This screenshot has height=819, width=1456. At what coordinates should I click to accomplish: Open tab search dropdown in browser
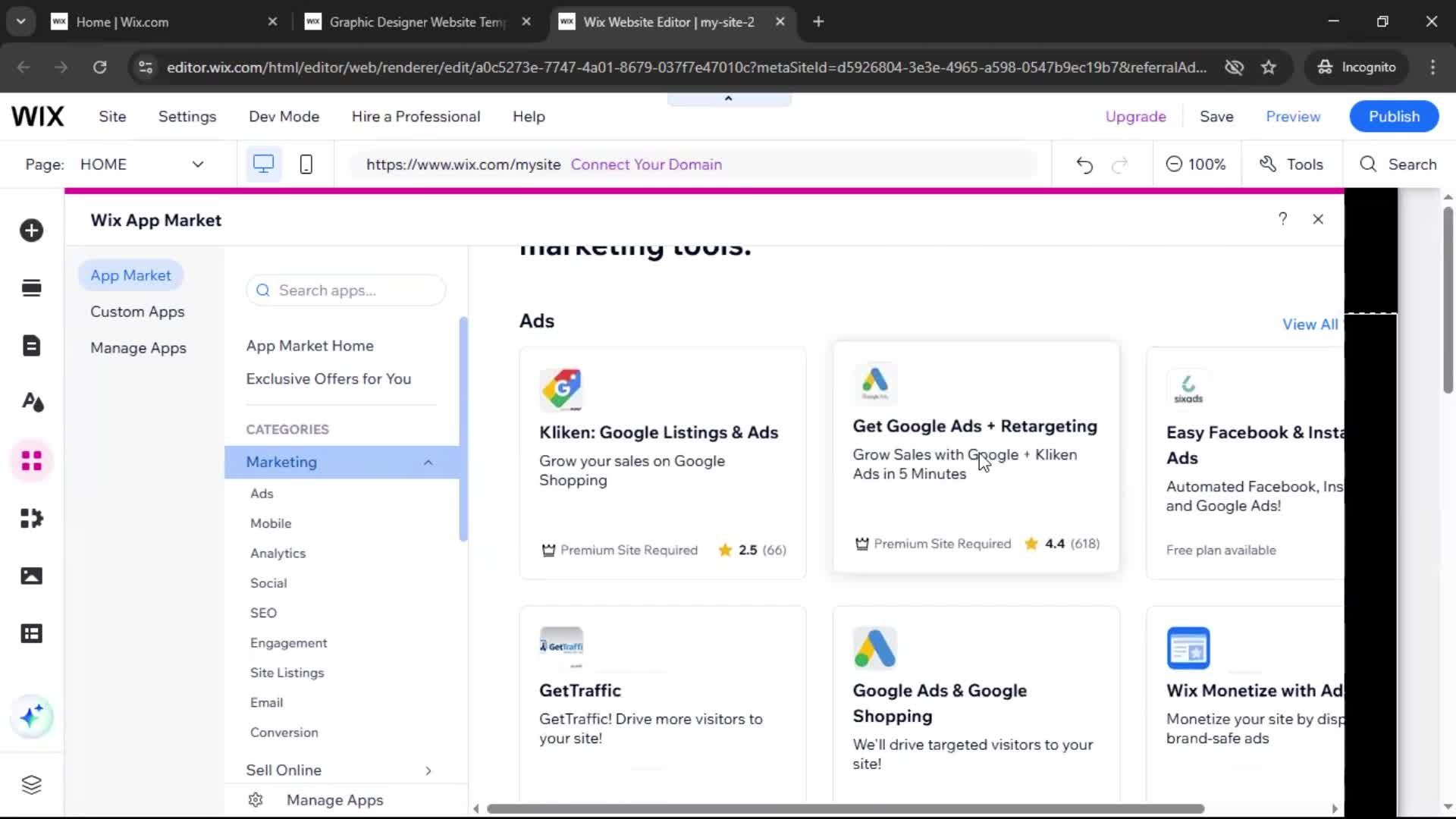[x=21, y=22]
